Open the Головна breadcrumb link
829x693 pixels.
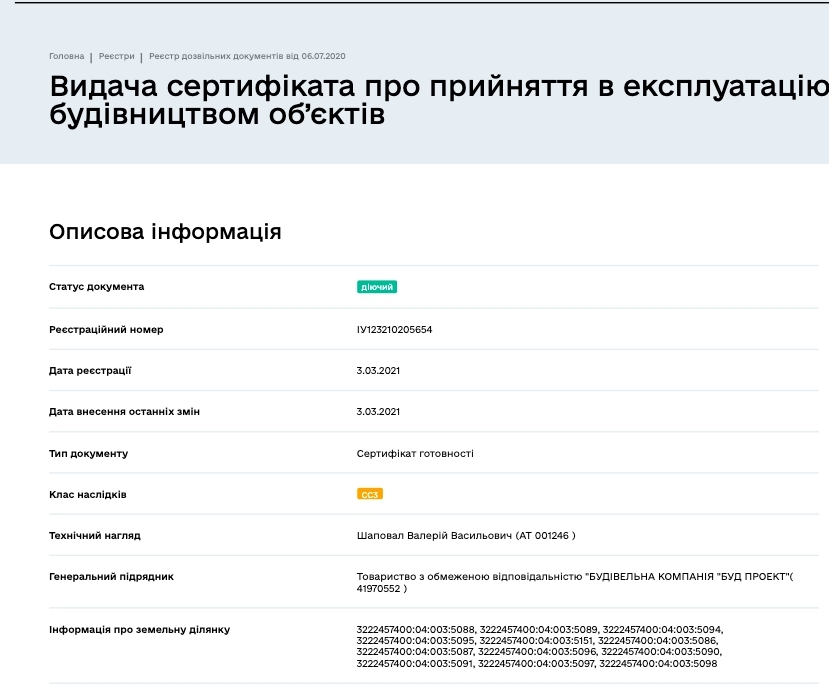coord(67,56)
